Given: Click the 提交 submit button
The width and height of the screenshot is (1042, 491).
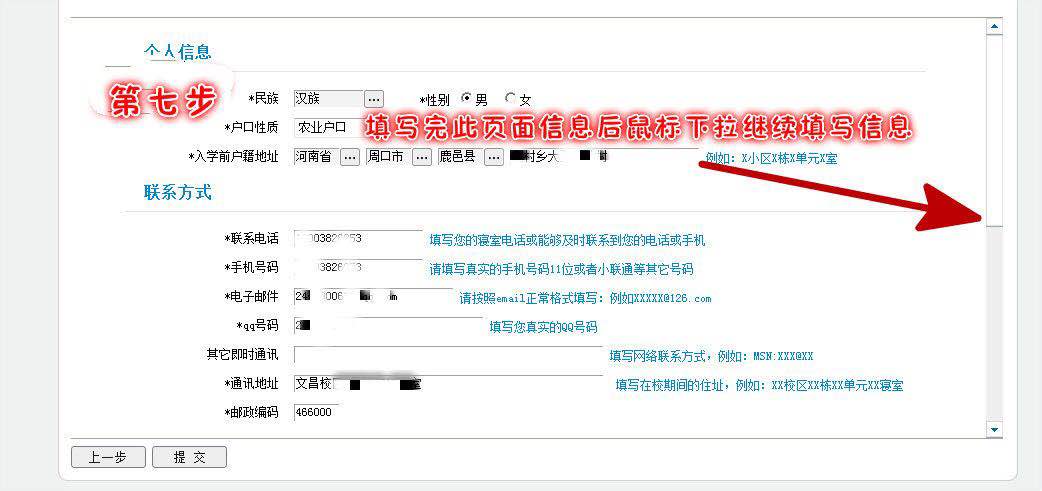Looking at the screenshot, I should 189,457.
